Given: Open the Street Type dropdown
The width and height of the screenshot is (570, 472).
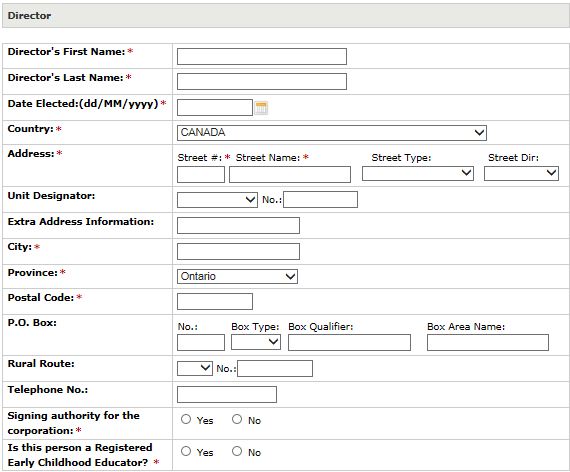Looking at the screenshot, I should pos(418,173).
